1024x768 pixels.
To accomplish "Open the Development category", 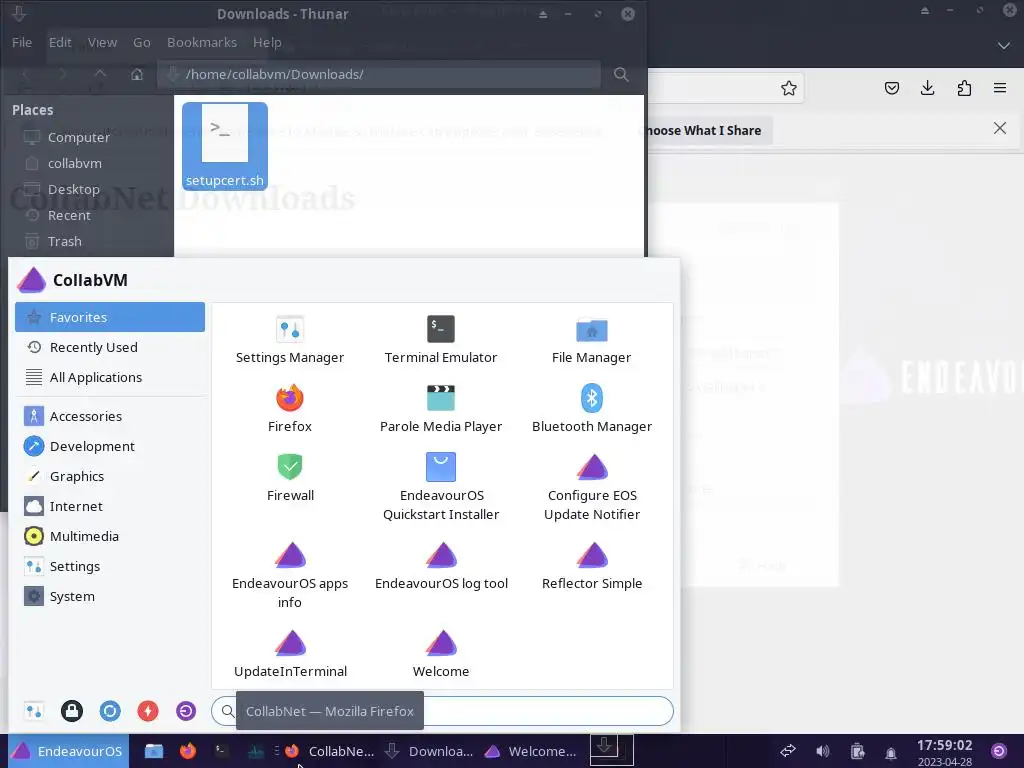I will click(x=110, y=446).
